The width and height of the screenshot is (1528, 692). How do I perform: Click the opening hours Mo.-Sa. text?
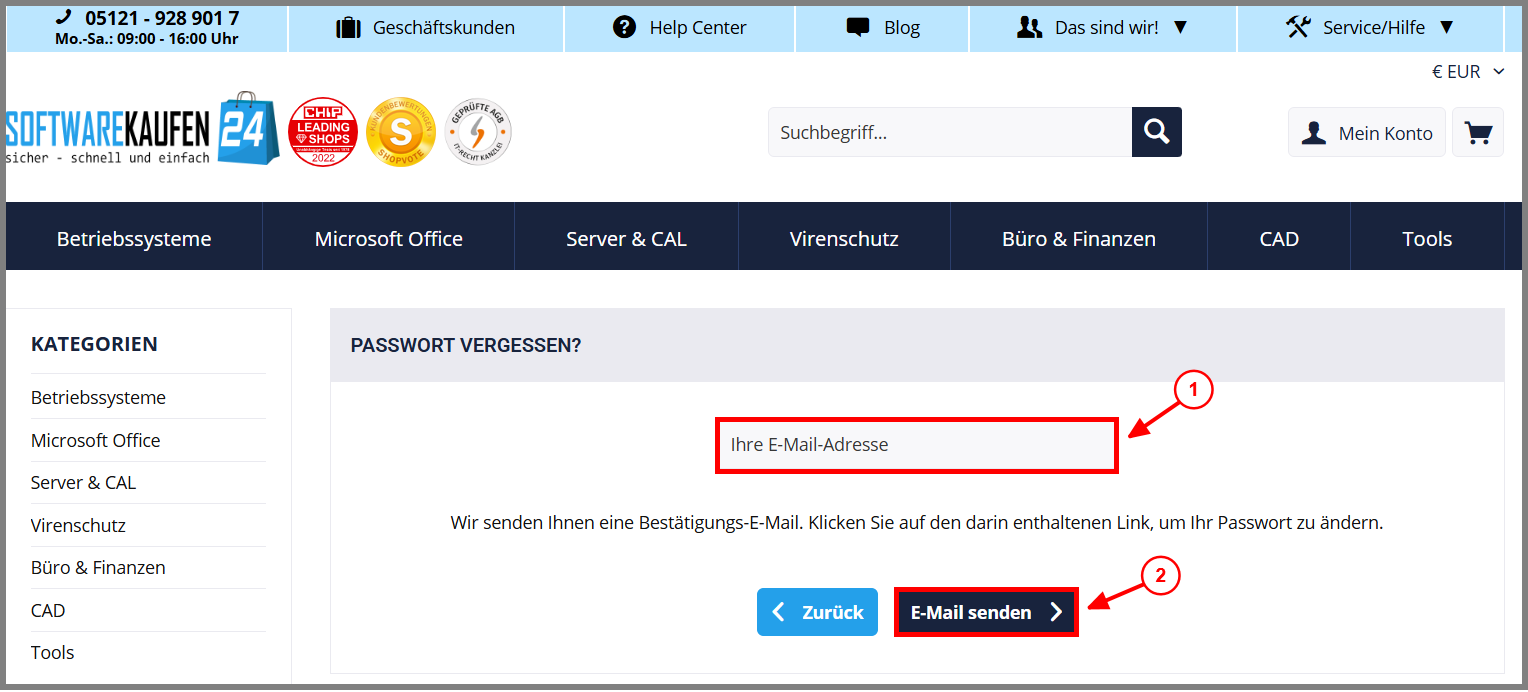148,39
